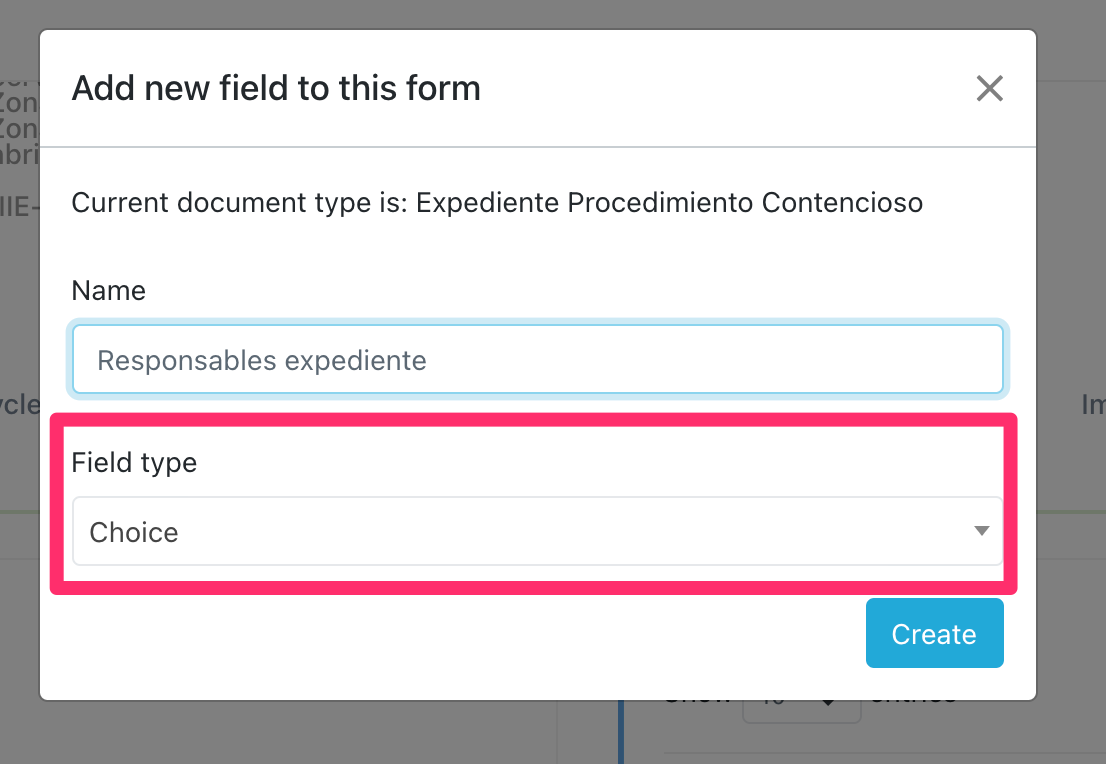Click the close icon in the modal header

click(x=990, y=88)
